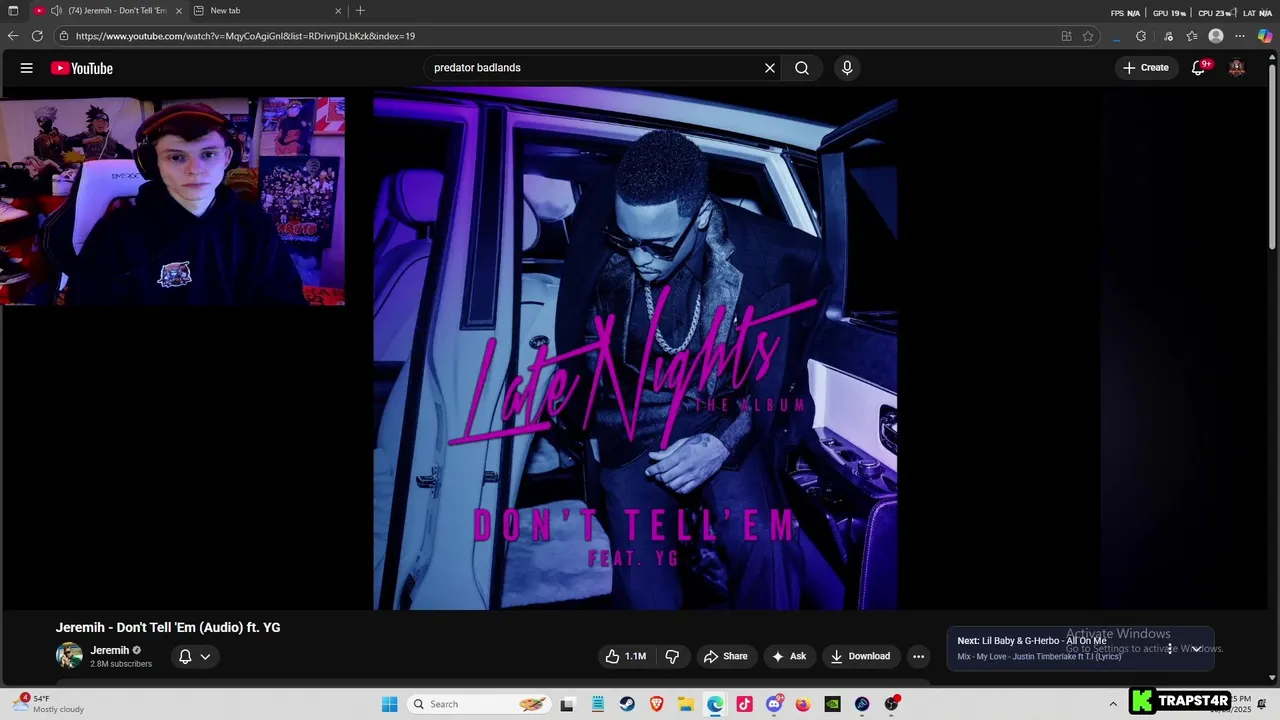The image size is (1280, 720).
Task: Go back in the browser
Action: [x=13, y=36]
